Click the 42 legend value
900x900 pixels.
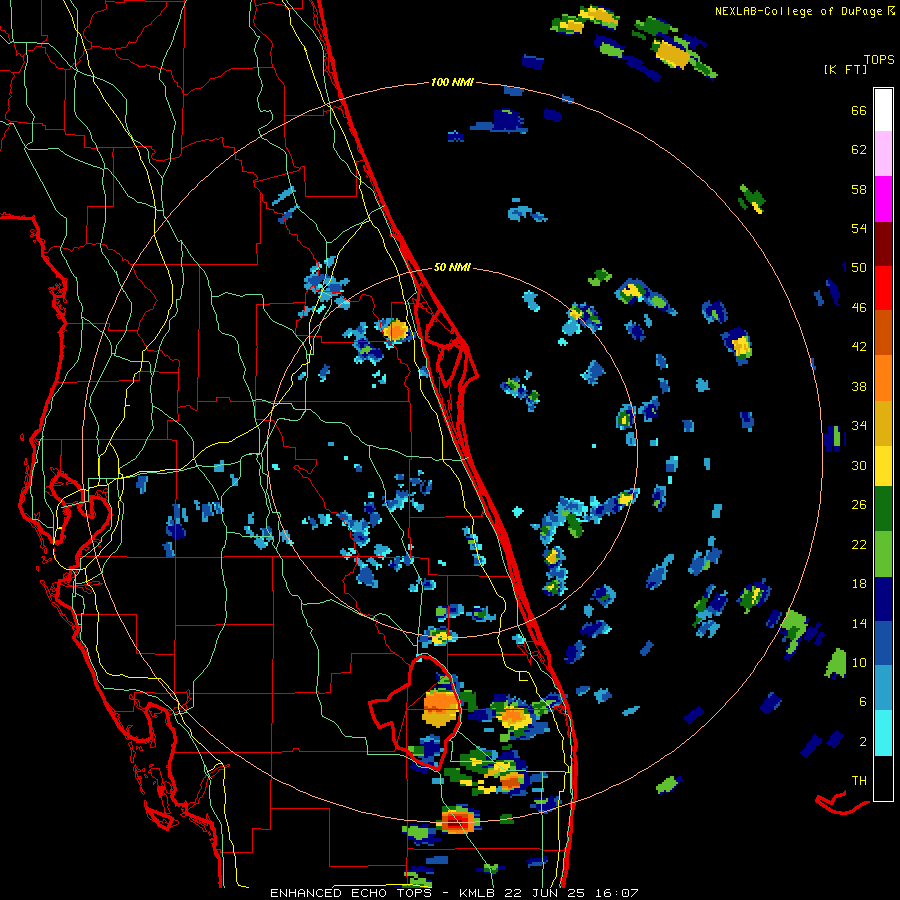click(859, 347)
